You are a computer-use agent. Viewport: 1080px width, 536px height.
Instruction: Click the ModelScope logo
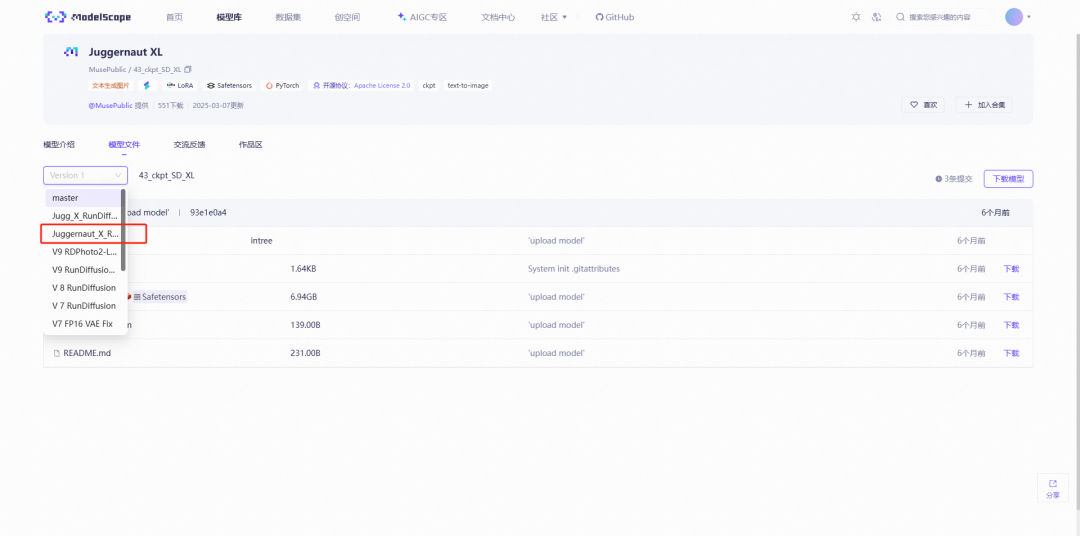point(87,17)
